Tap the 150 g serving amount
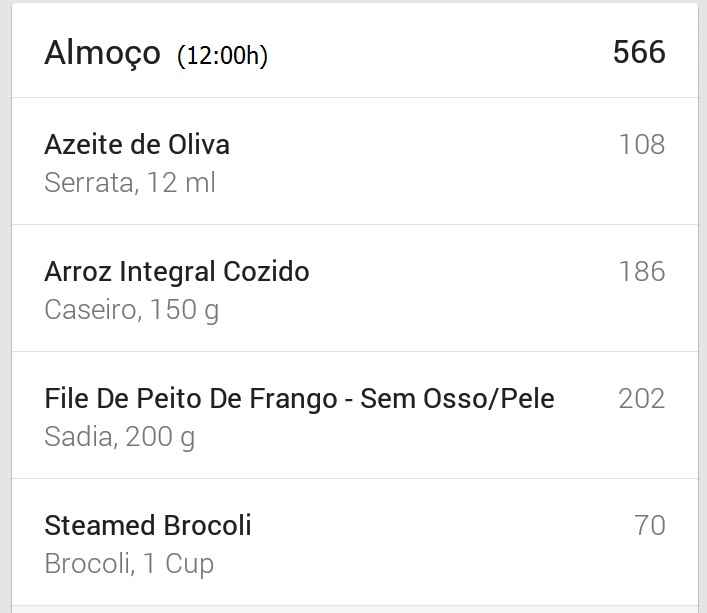 (184, 310)
